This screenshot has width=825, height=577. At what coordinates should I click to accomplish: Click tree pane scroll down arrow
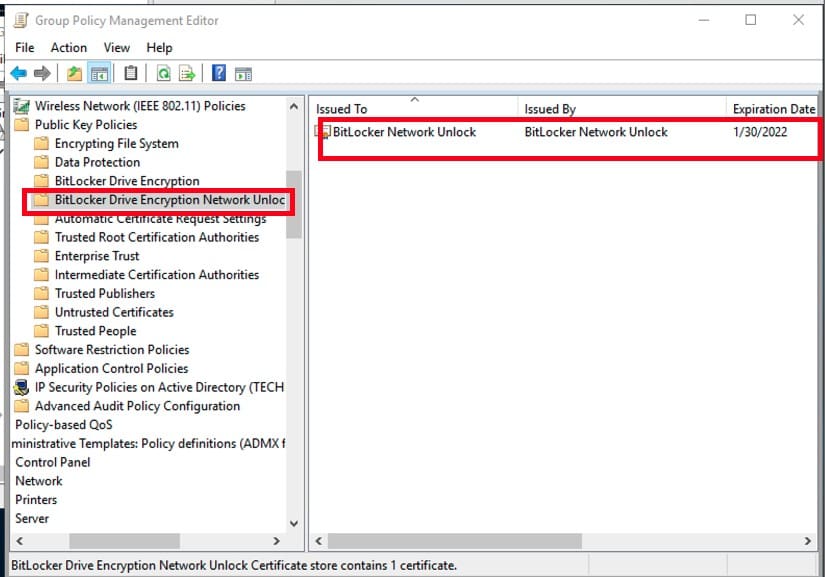tap(293, 522)
